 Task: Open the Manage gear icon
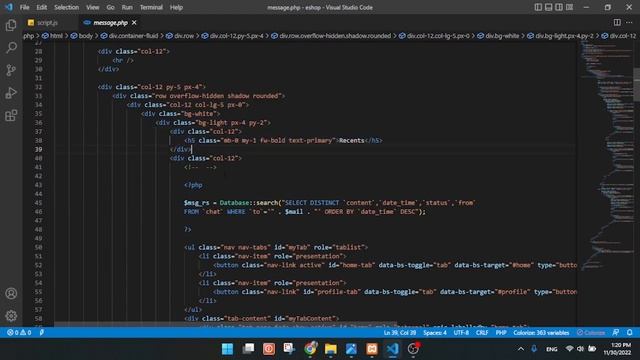point(11,316)
